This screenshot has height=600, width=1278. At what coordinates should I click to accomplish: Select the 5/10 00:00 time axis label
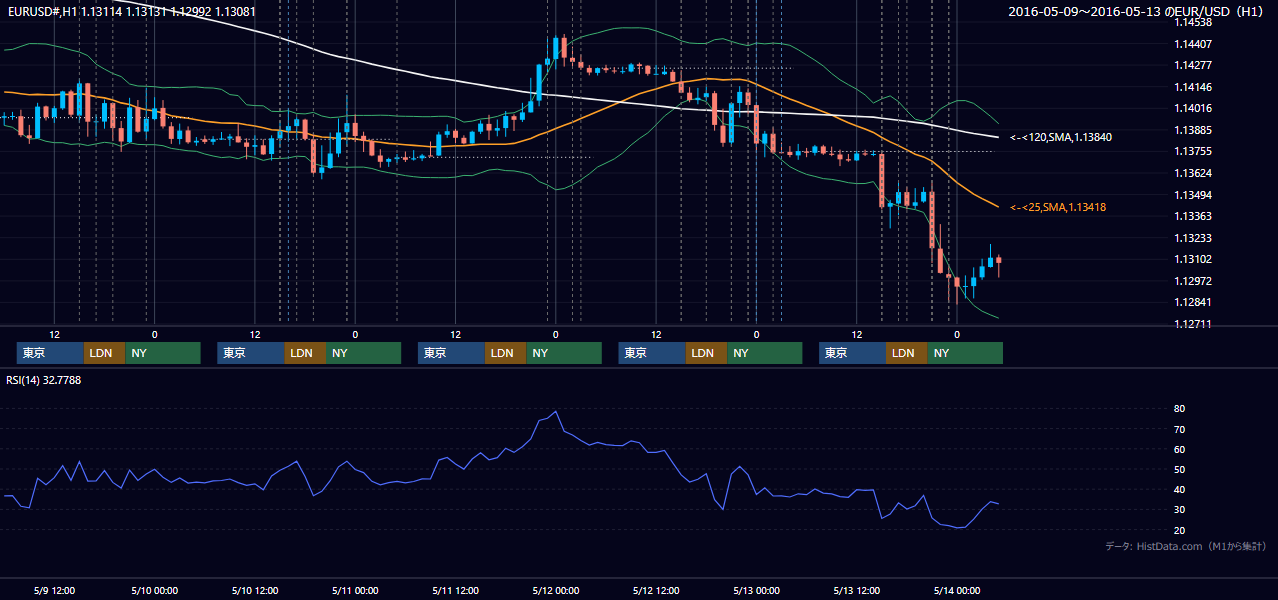click(x=154, y=590)
